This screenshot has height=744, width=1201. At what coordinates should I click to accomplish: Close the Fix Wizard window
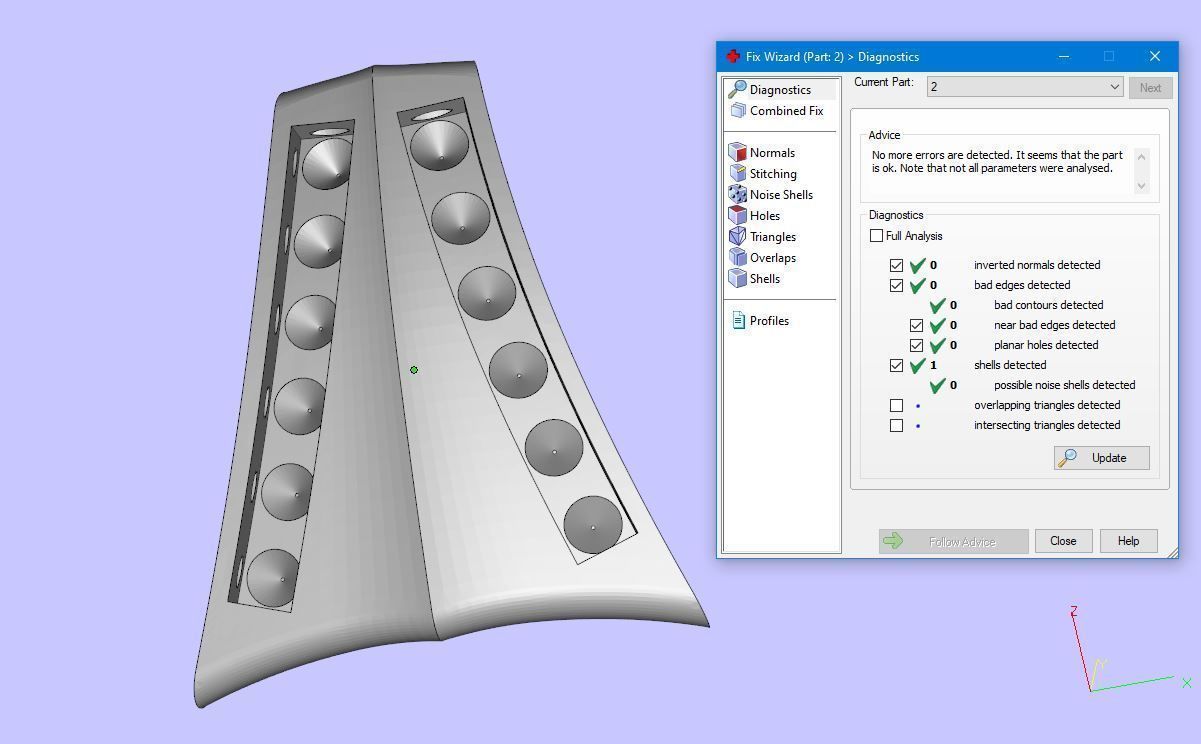pyautogui.click(x=1155, y=56)
